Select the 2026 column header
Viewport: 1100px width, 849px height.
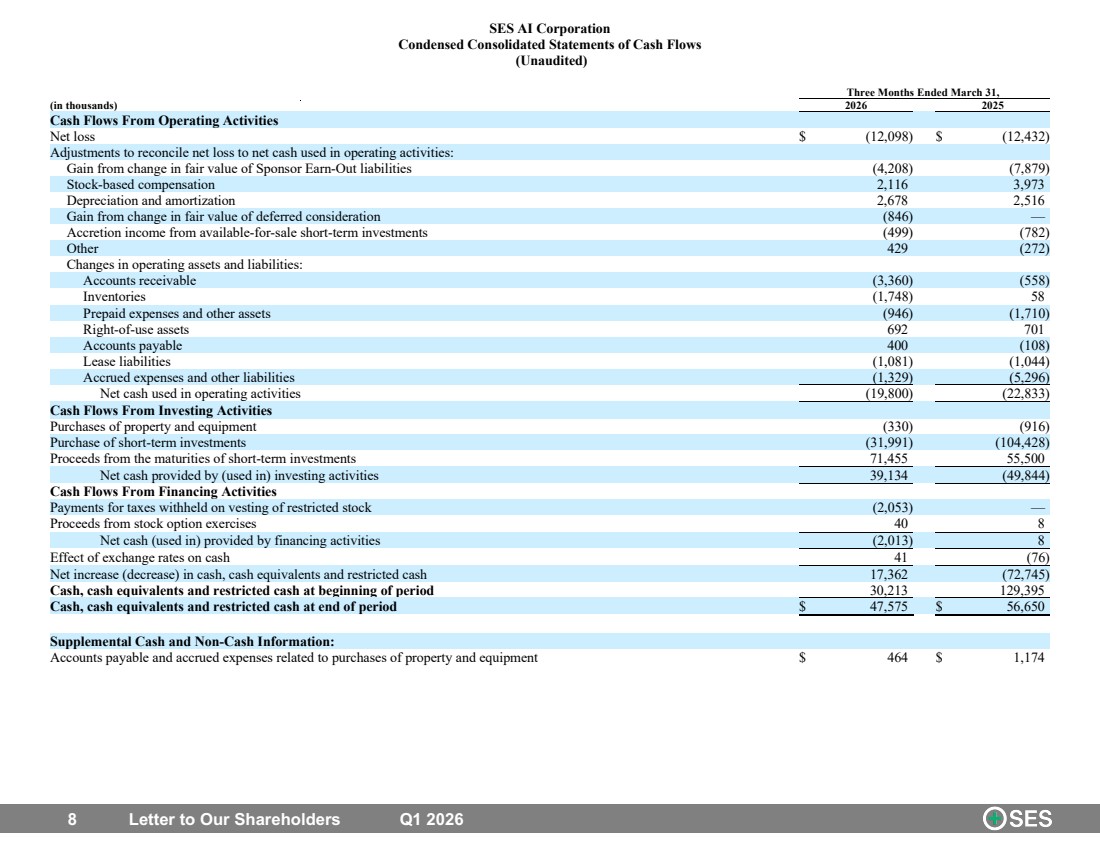point(855,105)
